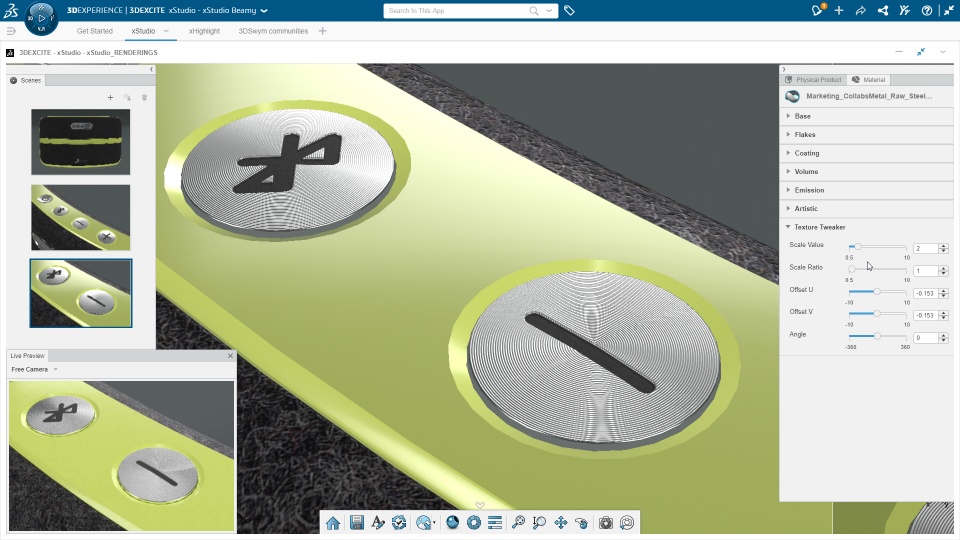The height and width of the screenshot is (540, 960).
Task: Click the crossed tools icon in top bar
Action: coord(905,10)
